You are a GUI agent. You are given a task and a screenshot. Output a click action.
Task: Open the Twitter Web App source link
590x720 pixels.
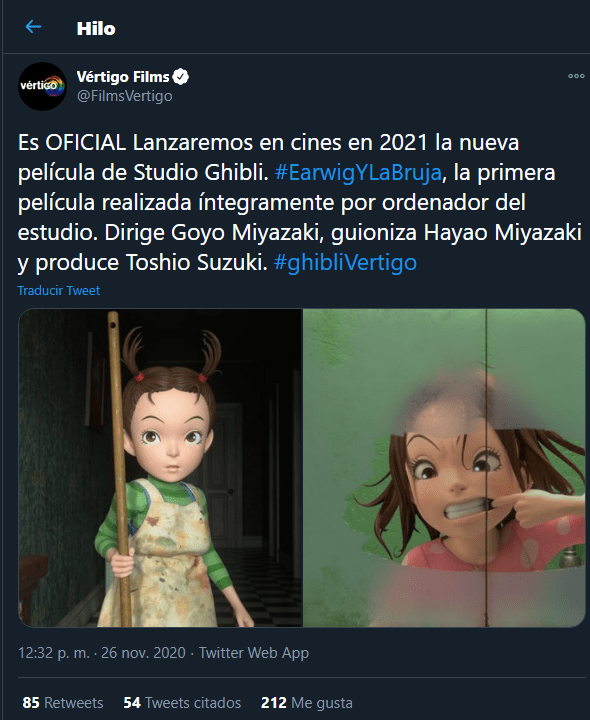(x=253, y=652)
